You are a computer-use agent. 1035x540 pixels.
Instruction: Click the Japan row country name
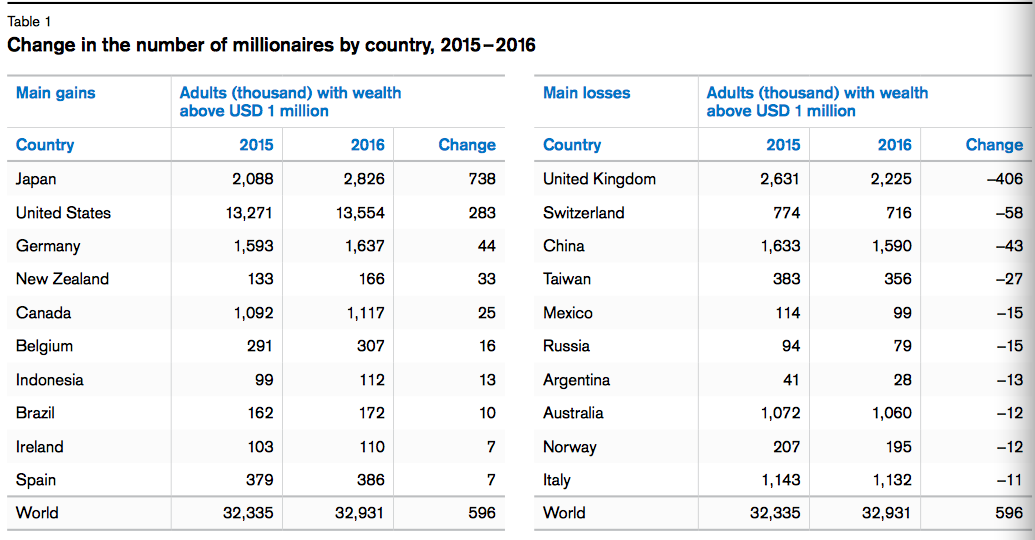(x=36, y=179)
